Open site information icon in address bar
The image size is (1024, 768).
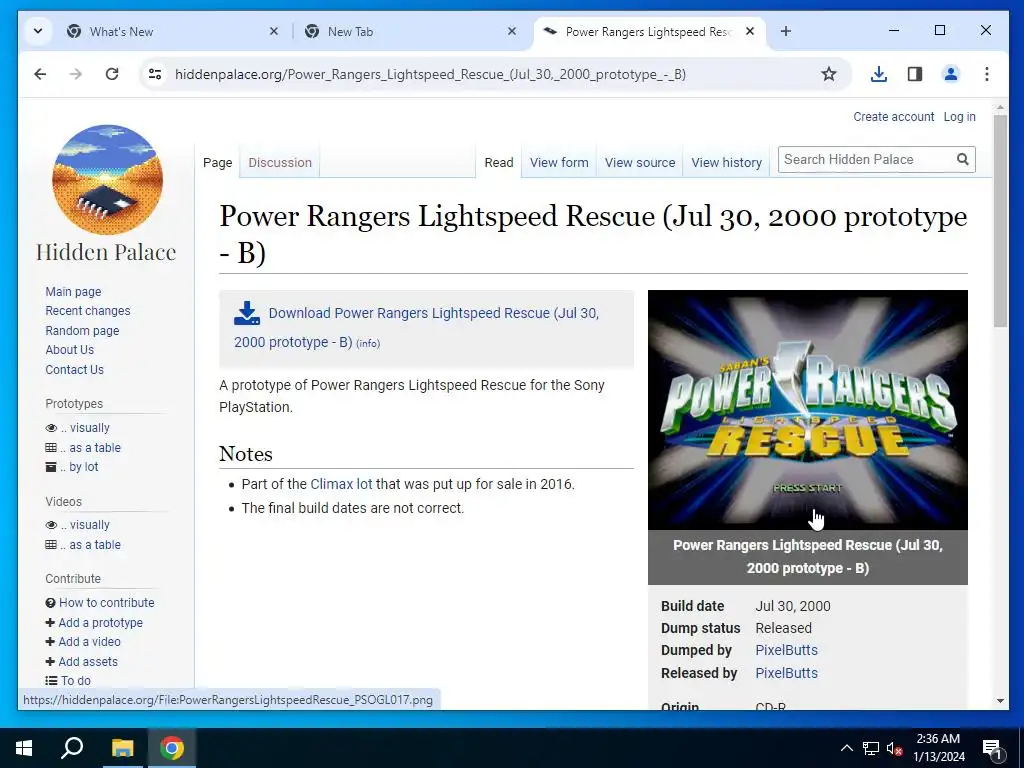(155, 74)
